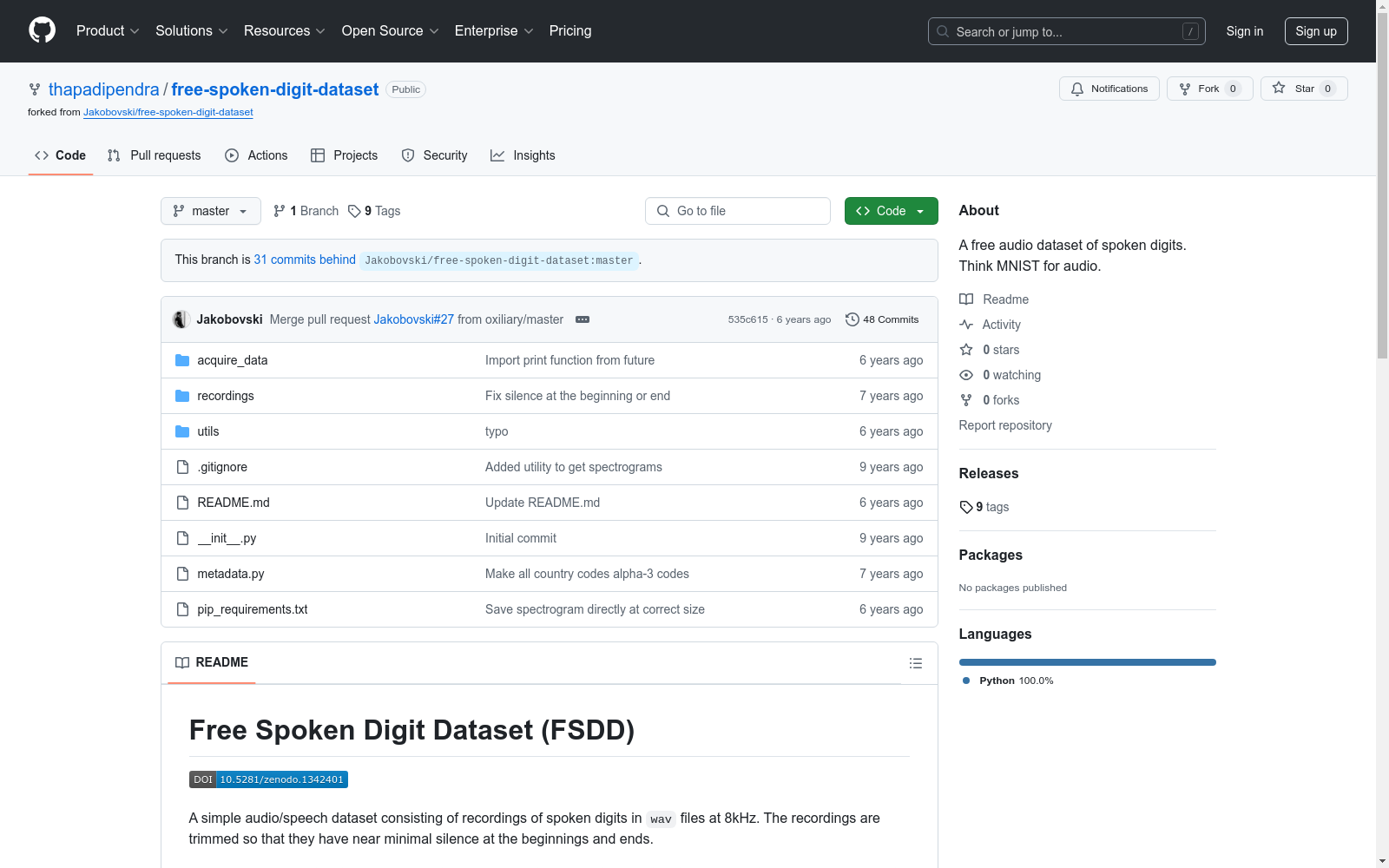Viewport: 1389px width, 868px height.
Task: Click the pip_requirements.txt file icon
Action: tap(182, 609)
